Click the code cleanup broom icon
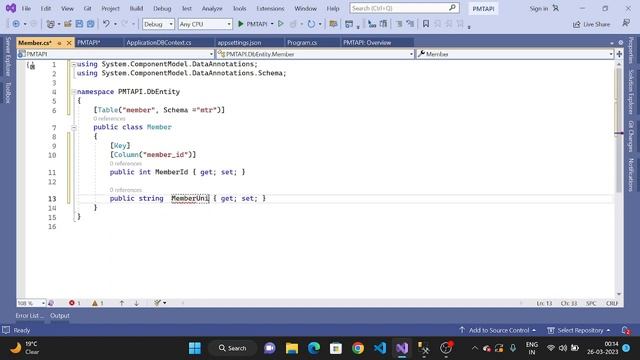This screenshot has height=360, width=640. point(158,303)
